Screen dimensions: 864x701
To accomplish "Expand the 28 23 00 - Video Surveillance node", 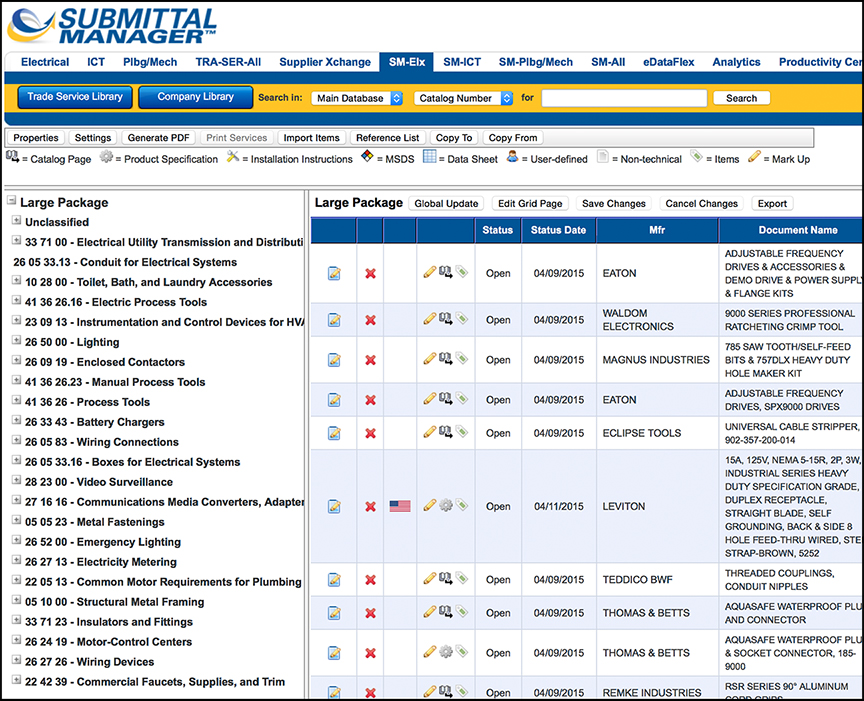I will 17,481.
